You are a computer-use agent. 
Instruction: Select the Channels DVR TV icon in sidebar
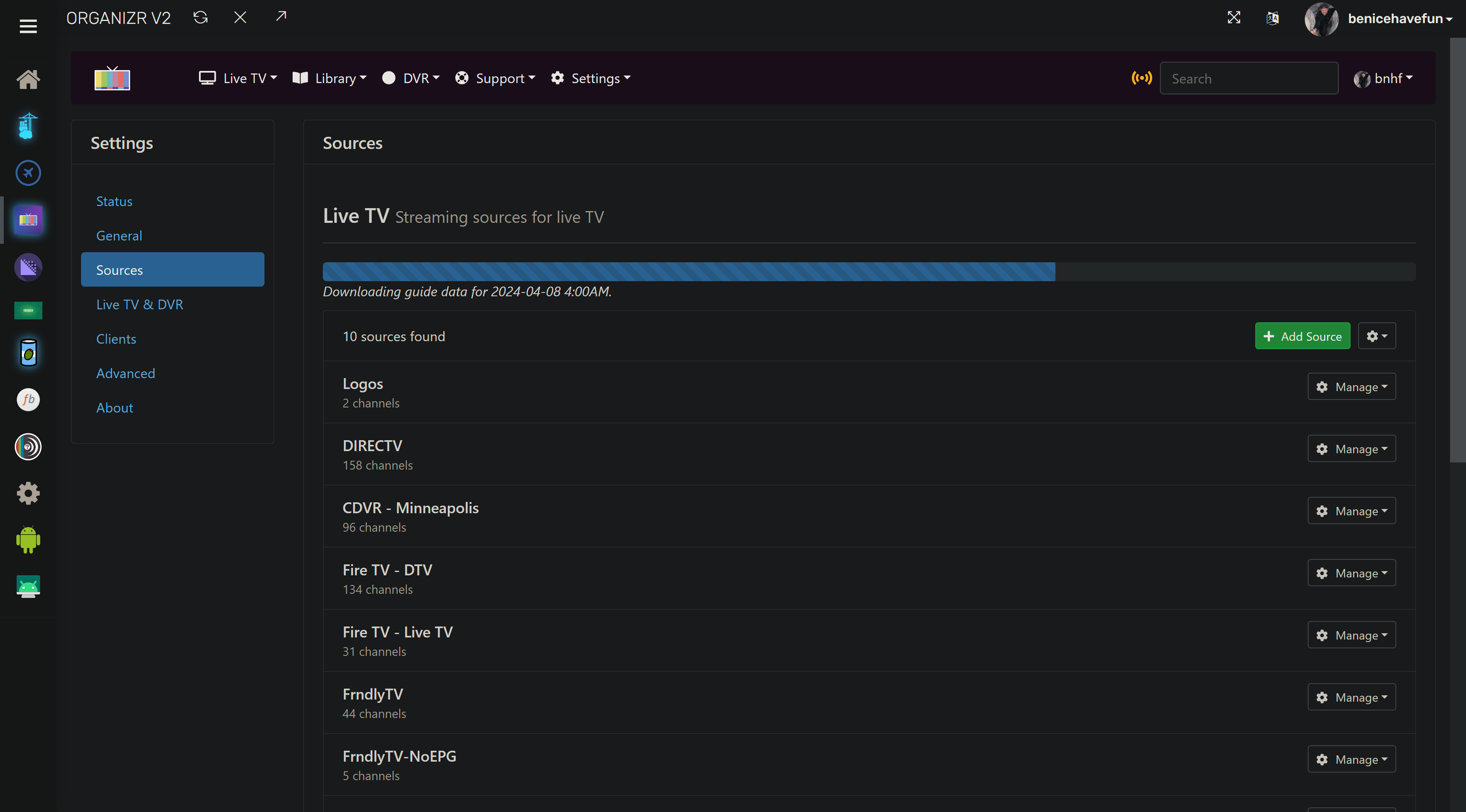click(28, 219)
